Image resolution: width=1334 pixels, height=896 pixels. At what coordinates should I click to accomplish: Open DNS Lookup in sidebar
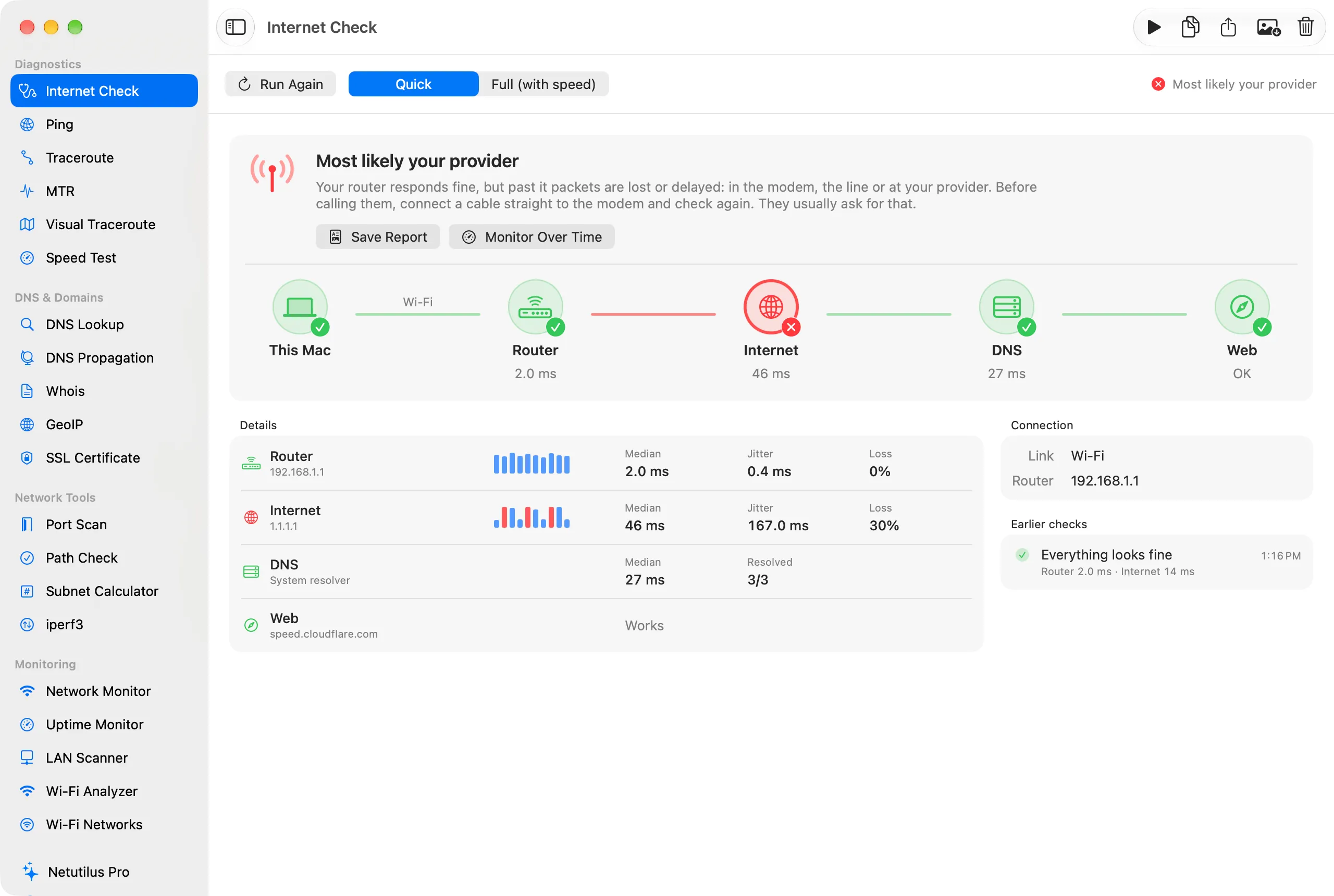104,324
